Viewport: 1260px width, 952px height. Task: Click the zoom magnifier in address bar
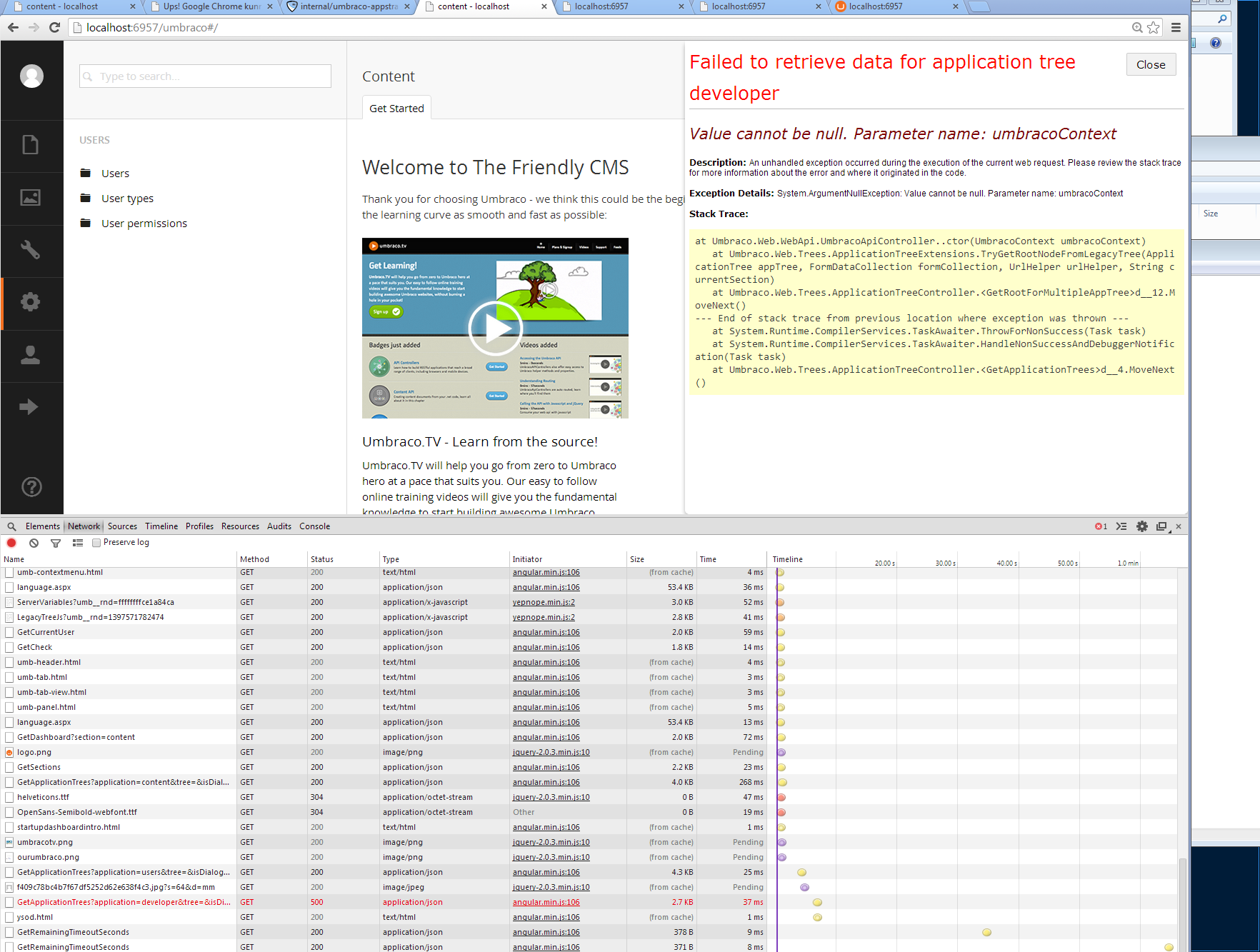(x=1137, y=27)
